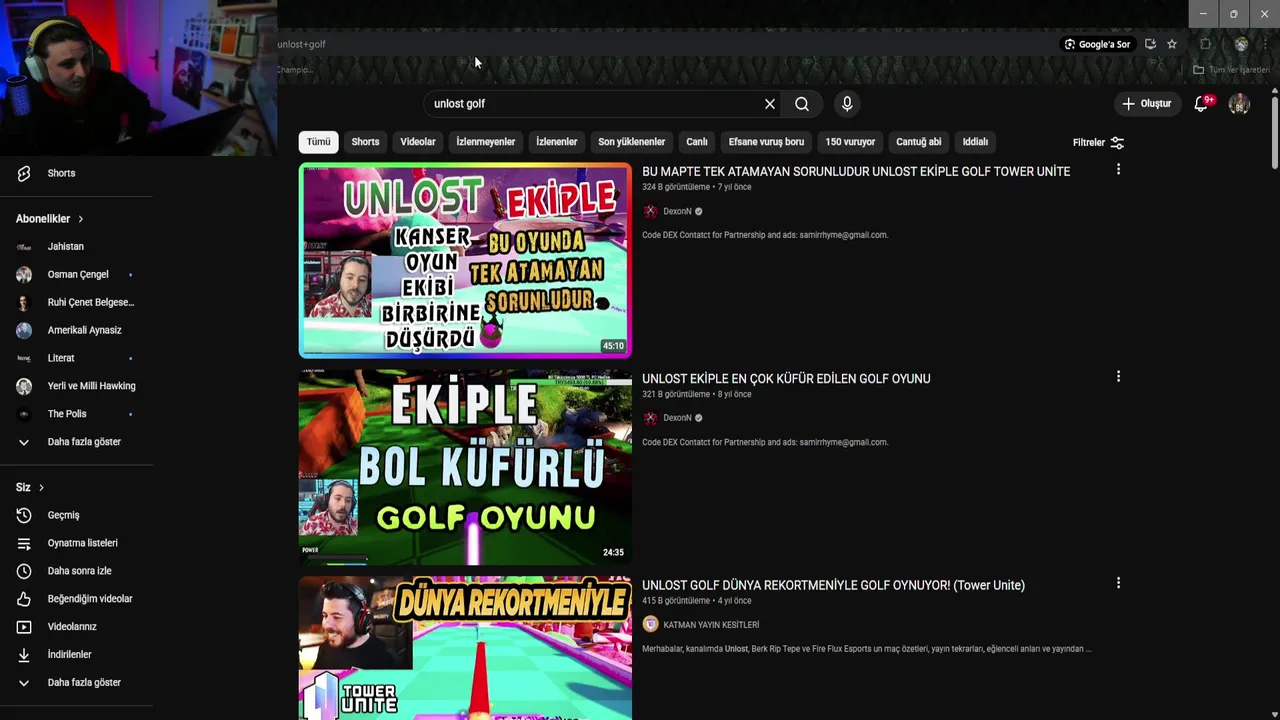Open the browser three-dot menu
This screenshot has height=720, width=1280.
1265,44
